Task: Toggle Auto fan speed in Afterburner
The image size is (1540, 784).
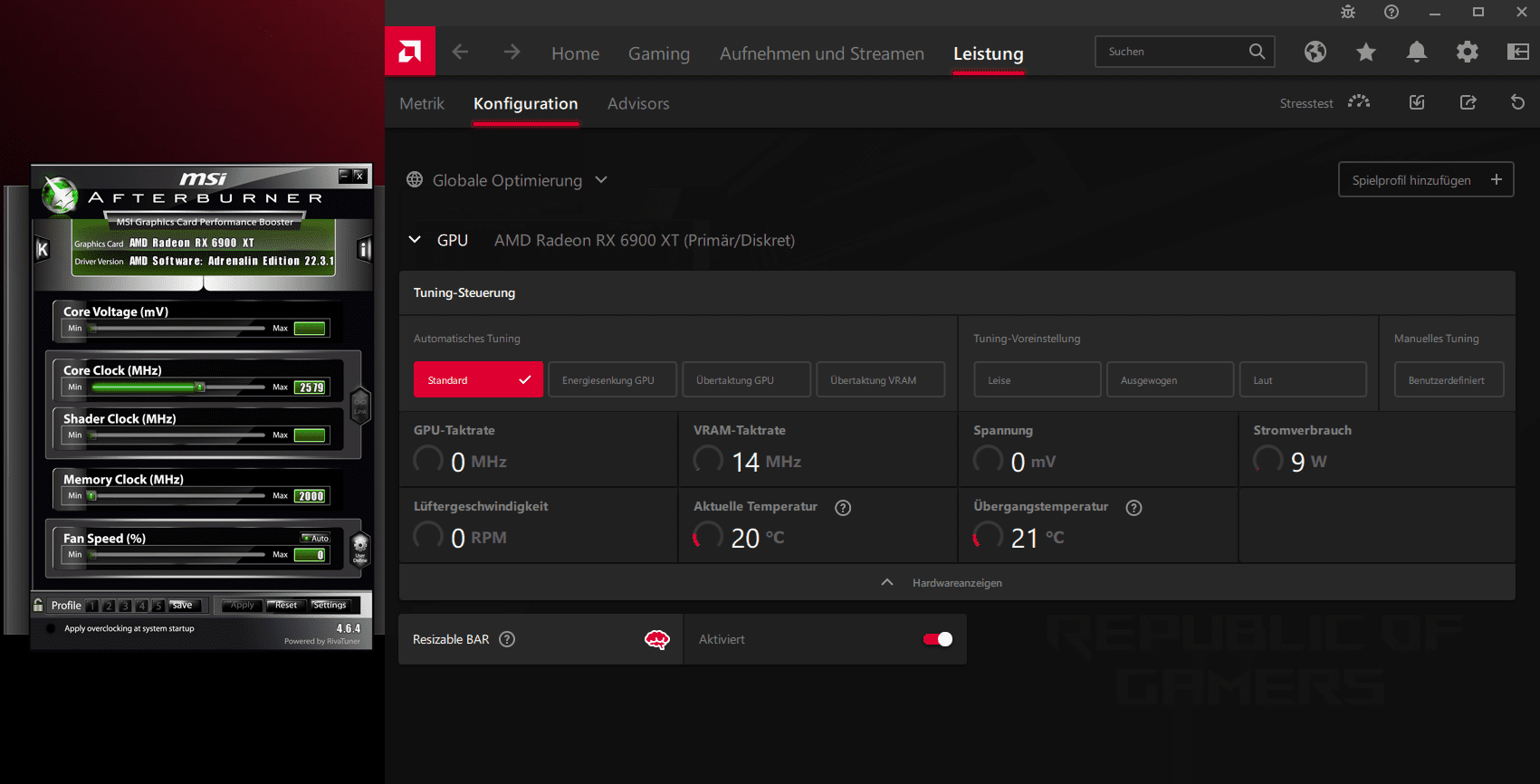Action: (x=316, y=538)
